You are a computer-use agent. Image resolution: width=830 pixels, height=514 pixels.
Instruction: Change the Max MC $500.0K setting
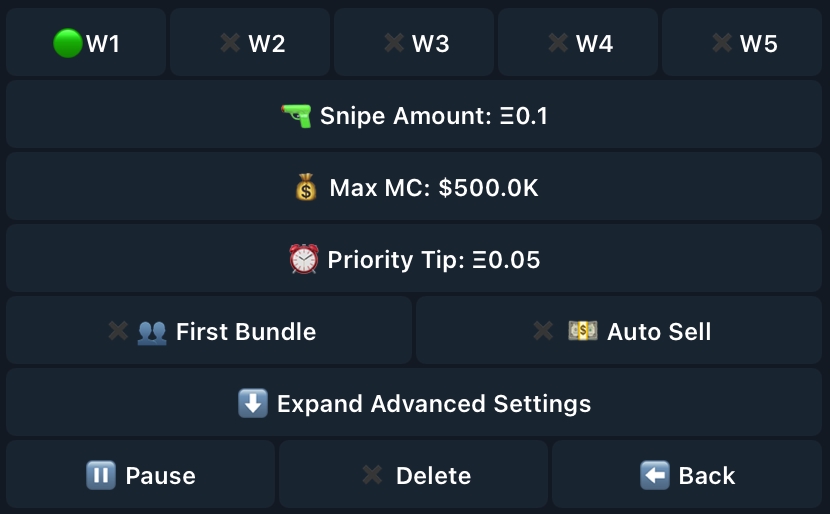pos(414,186)
